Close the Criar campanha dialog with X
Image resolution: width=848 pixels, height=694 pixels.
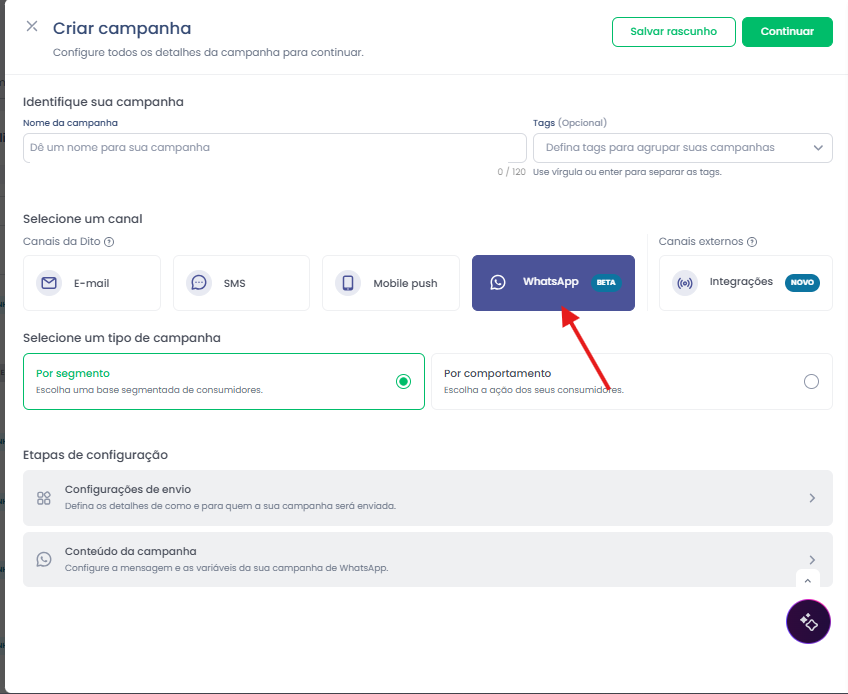tap(32, 26)
